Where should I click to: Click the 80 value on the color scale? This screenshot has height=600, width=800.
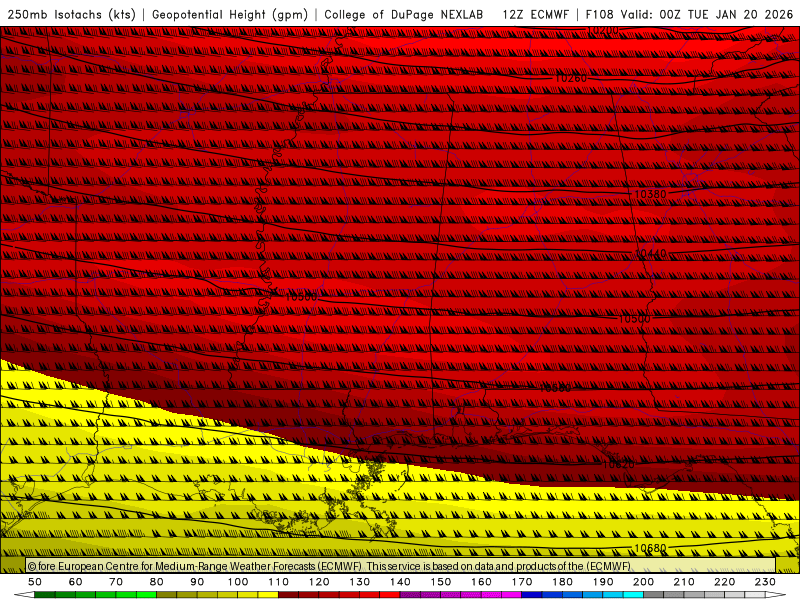[157, 582]
